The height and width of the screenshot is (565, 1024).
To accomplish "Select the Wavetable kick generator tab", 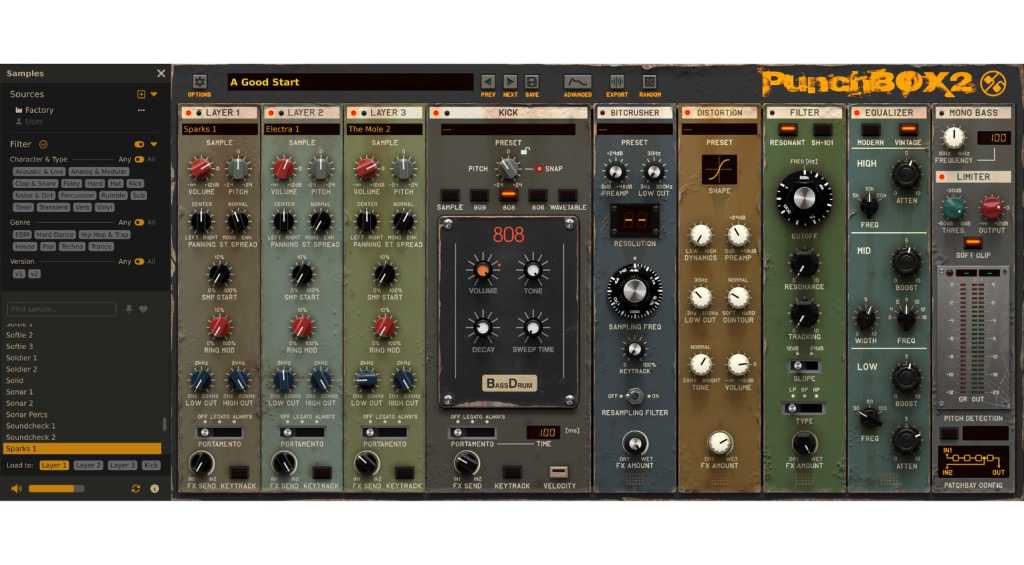I will tap(567, 195).
